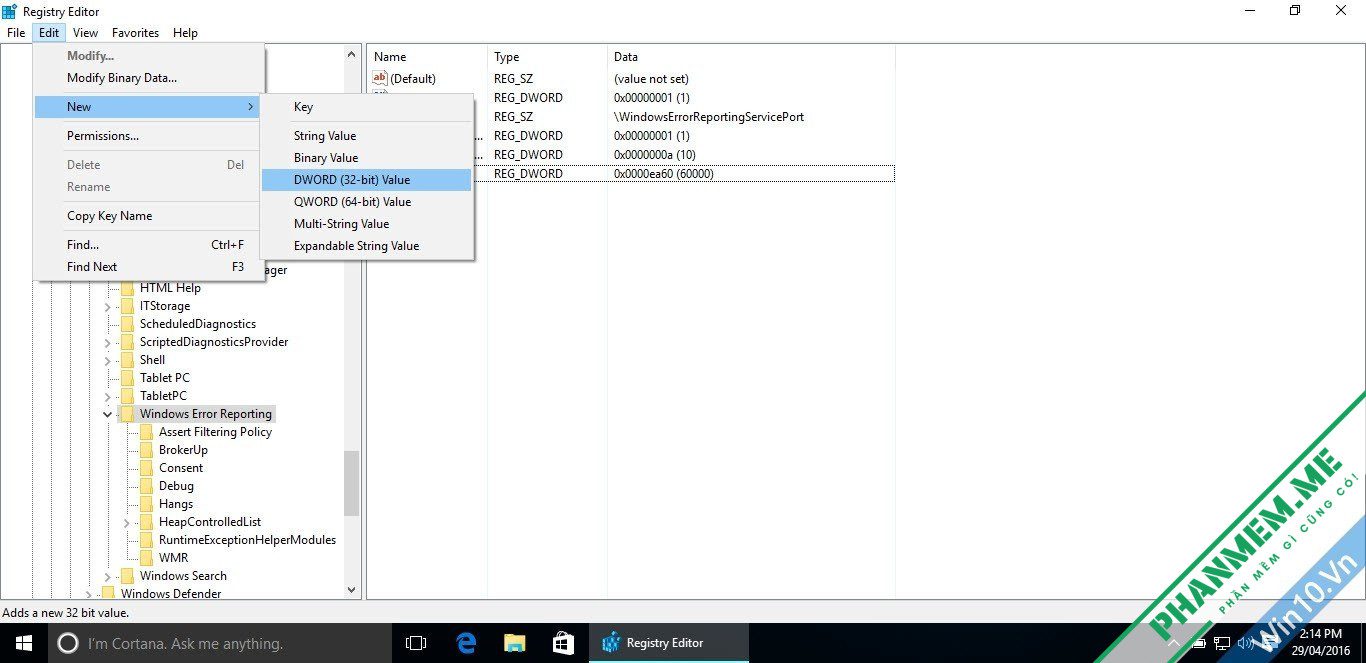Select the ITStorage folder icon
This screenshot has width=1366, height=663.
tap(127, 306)
